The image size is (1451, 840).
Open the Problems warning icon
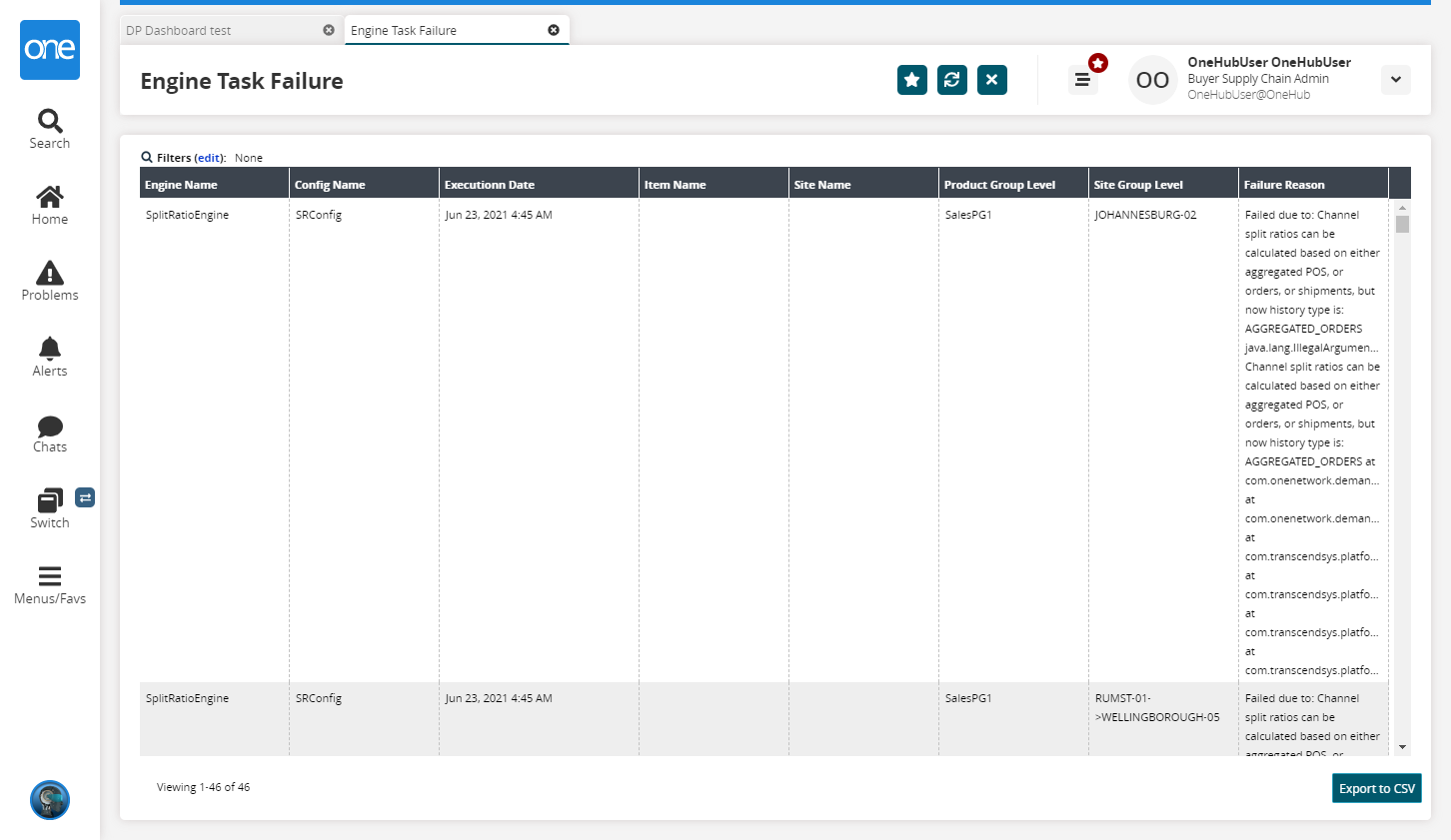pyautogui.click(x=50, y=281)
